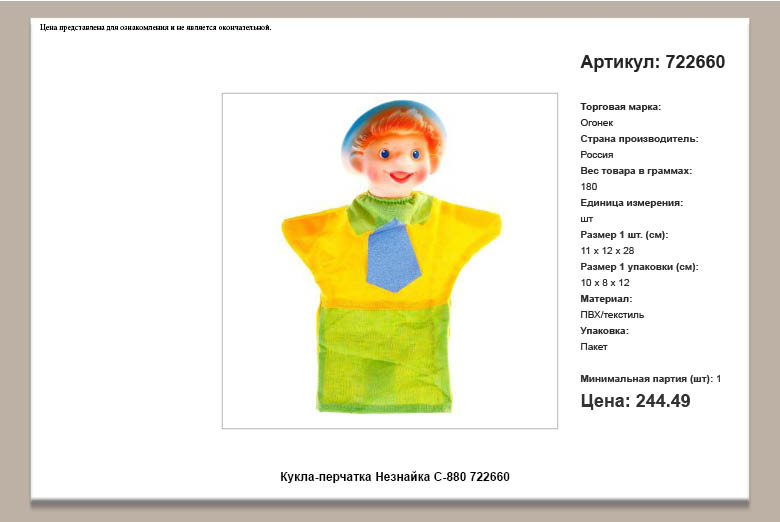Click the brand value 'Огонек'
This screenshot has height=522, width=780.
(x=596, y=123)
